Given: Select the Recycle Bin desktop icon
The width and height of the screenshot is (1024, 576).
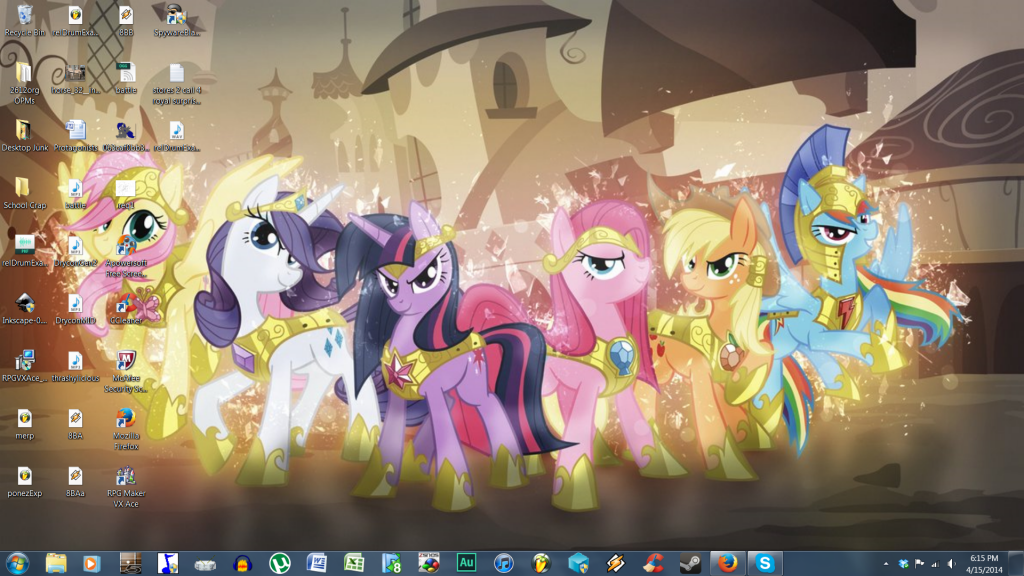Looking at the screenshot, I should pos(25,20).
